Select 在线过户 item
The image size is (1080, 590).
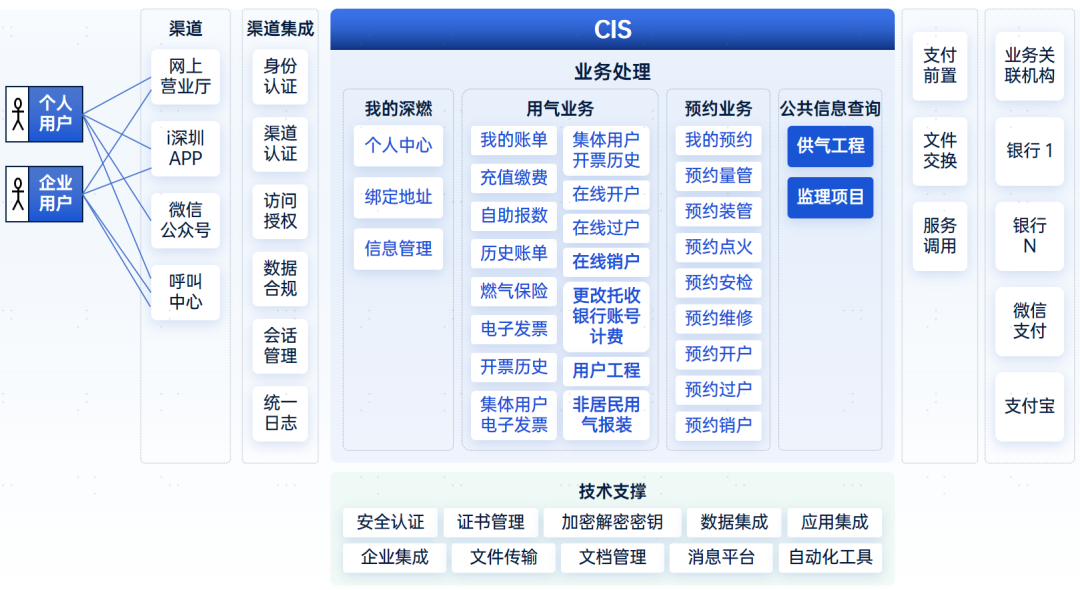pyautogui.click(x=606, y=229)
